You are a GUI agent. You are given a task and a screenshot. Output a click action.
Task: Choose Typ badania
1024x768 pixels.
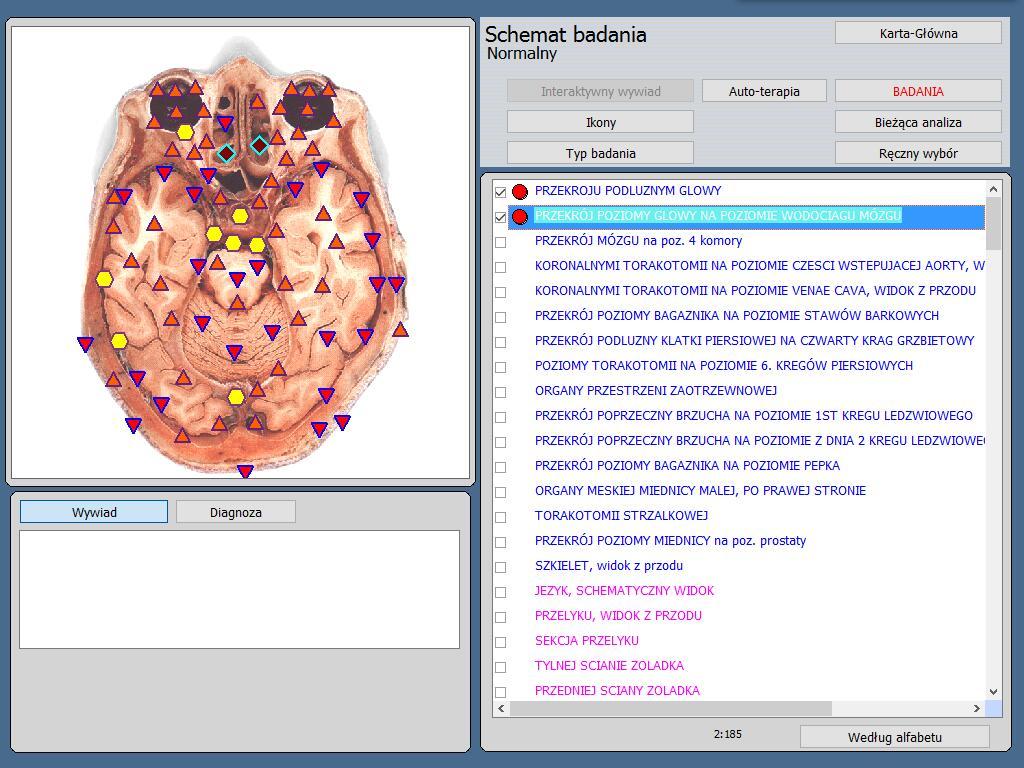tap(600, 153)
